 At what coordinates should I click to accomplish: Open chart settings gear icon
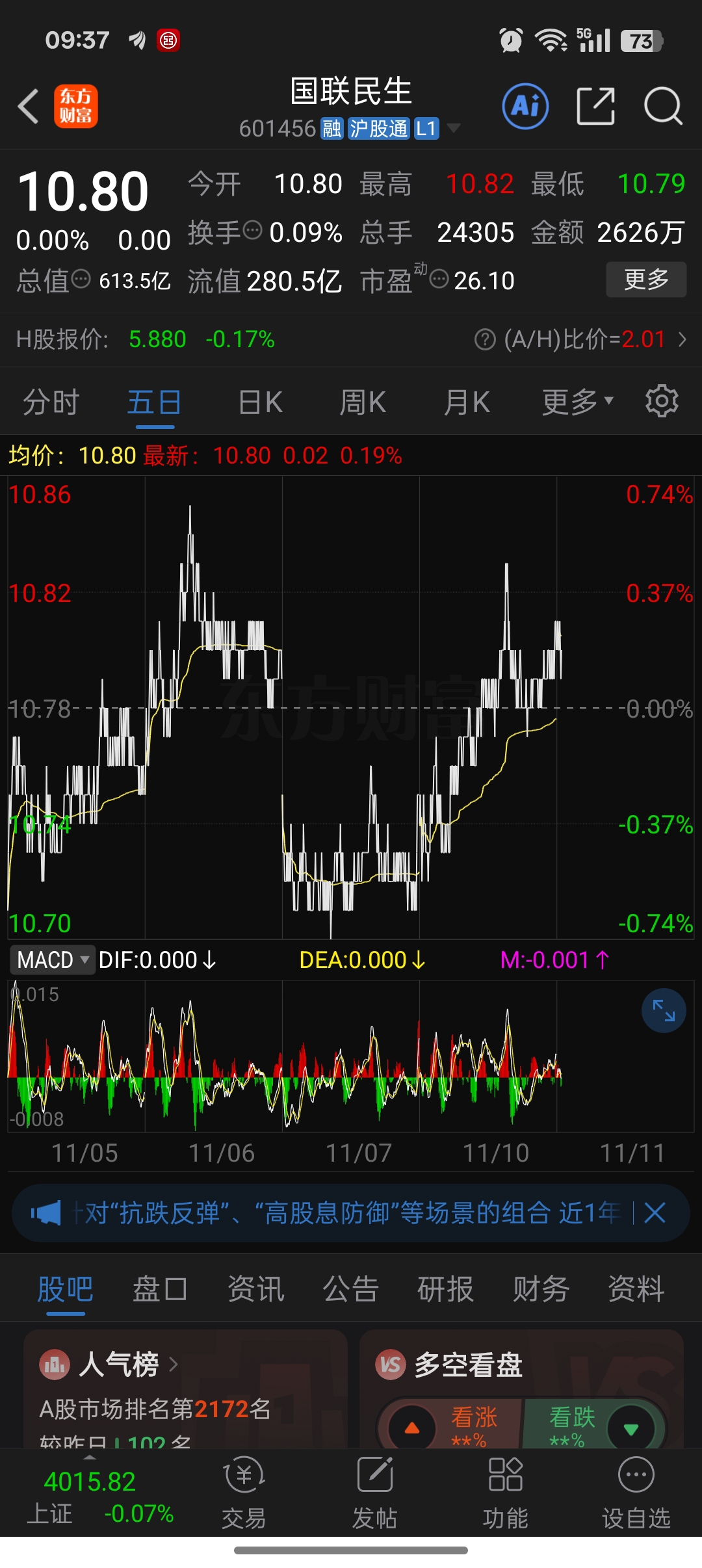[662, 401]
